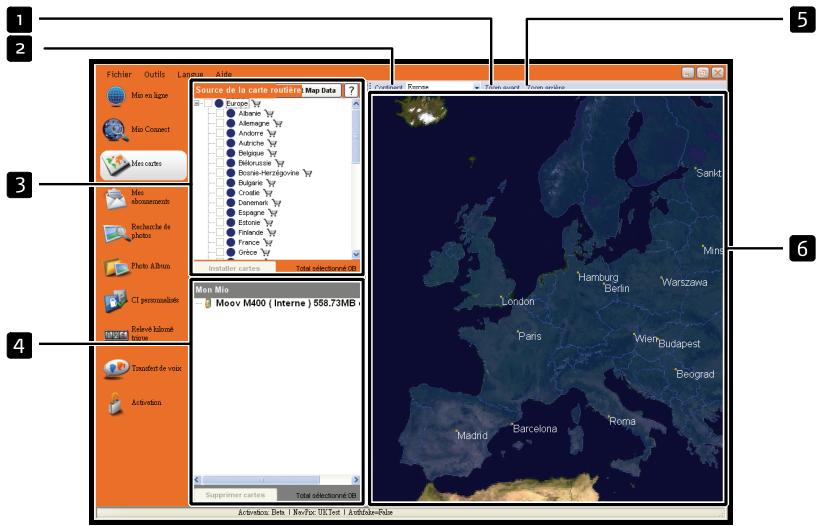Viewport: 820px width, 526px height.
Task: Click Mon Mio horizontal scrollbar right arrow
Action: (x=356, y=479)
